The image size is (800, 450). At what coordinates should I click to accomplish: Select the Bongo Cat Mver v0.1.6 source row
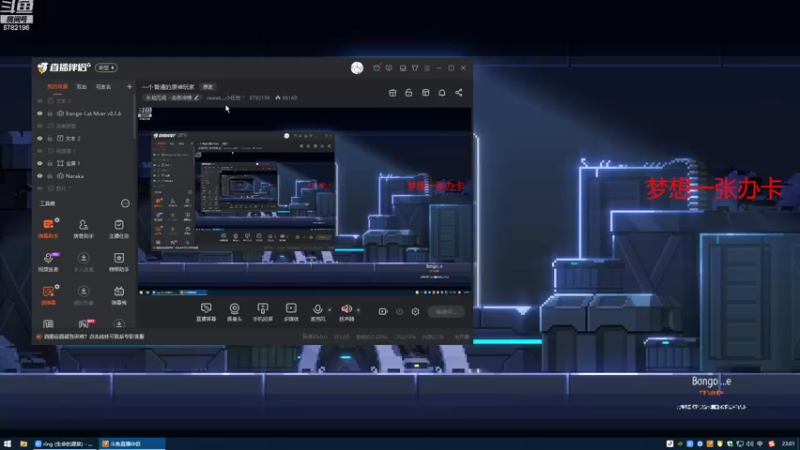pyautogui.click(x=85, y=113)
